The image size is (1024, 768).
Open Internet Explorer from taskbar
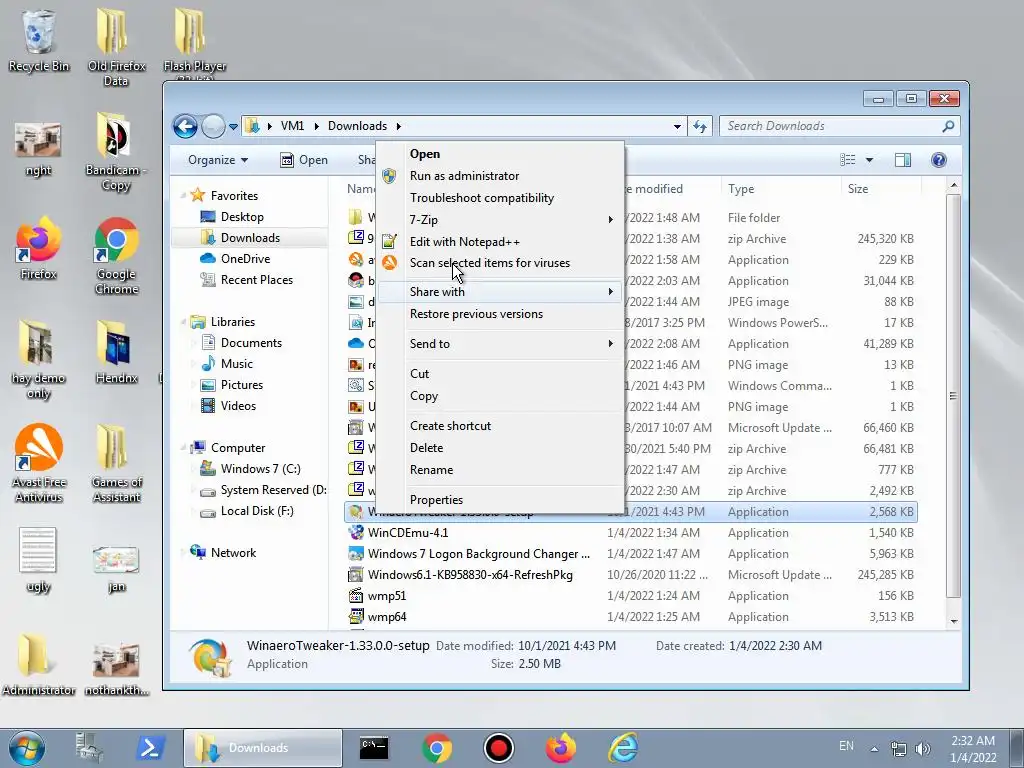click(x=623, y=748)
